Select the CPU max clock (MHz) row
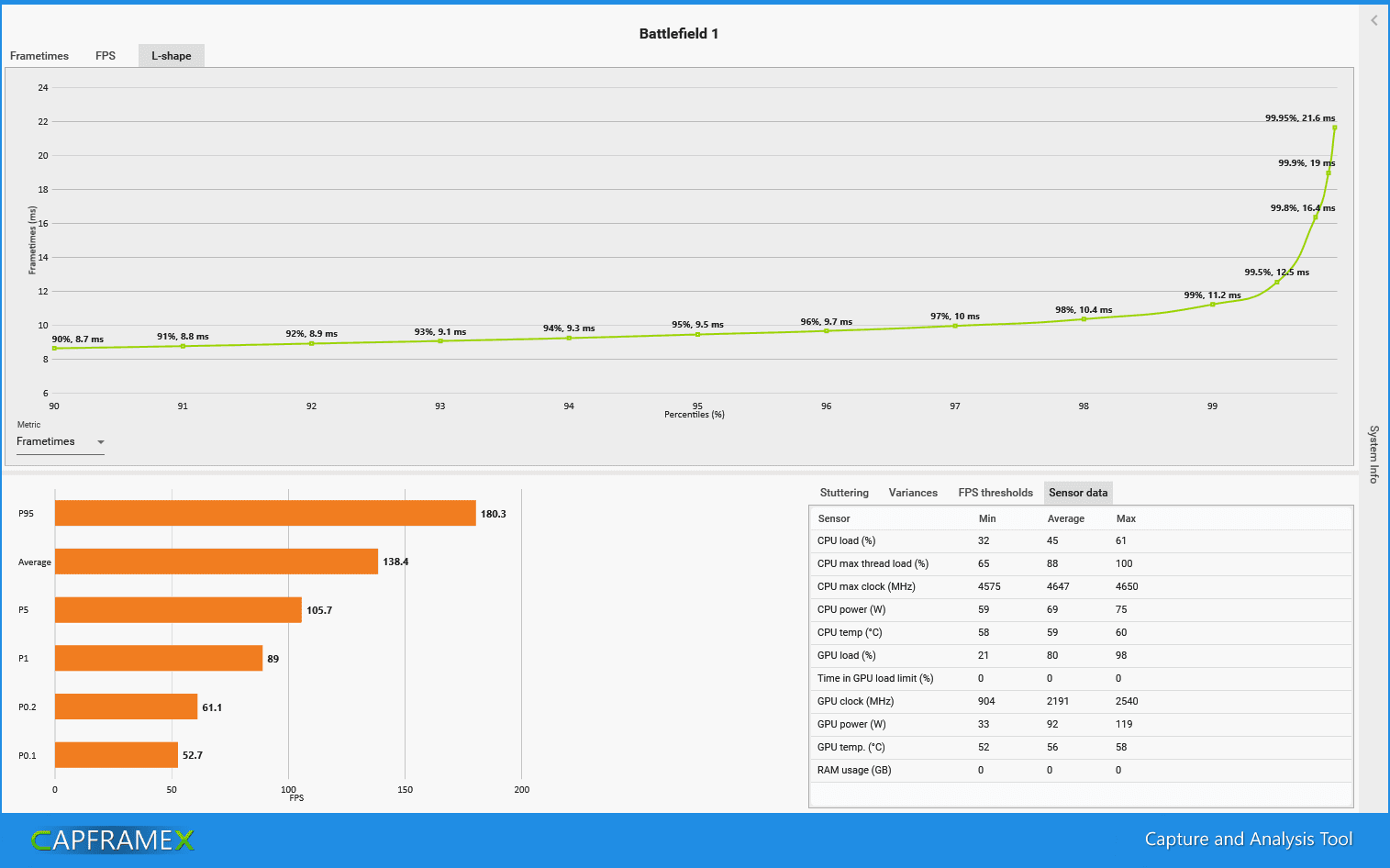1390x868 pixels. [1082, 587]
